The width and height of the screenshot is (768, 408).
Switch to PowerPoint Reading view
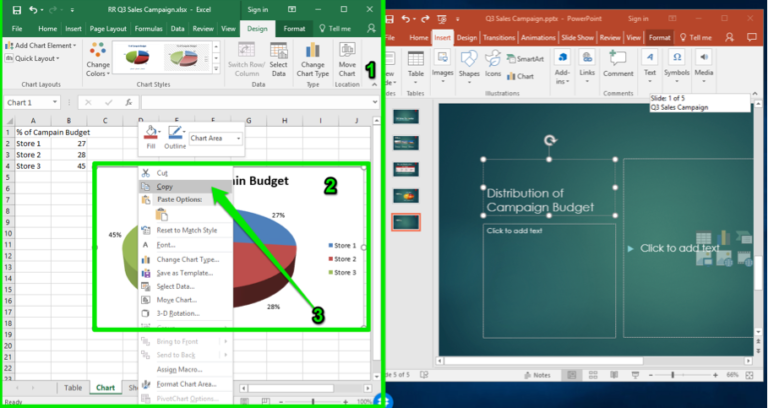614,375
